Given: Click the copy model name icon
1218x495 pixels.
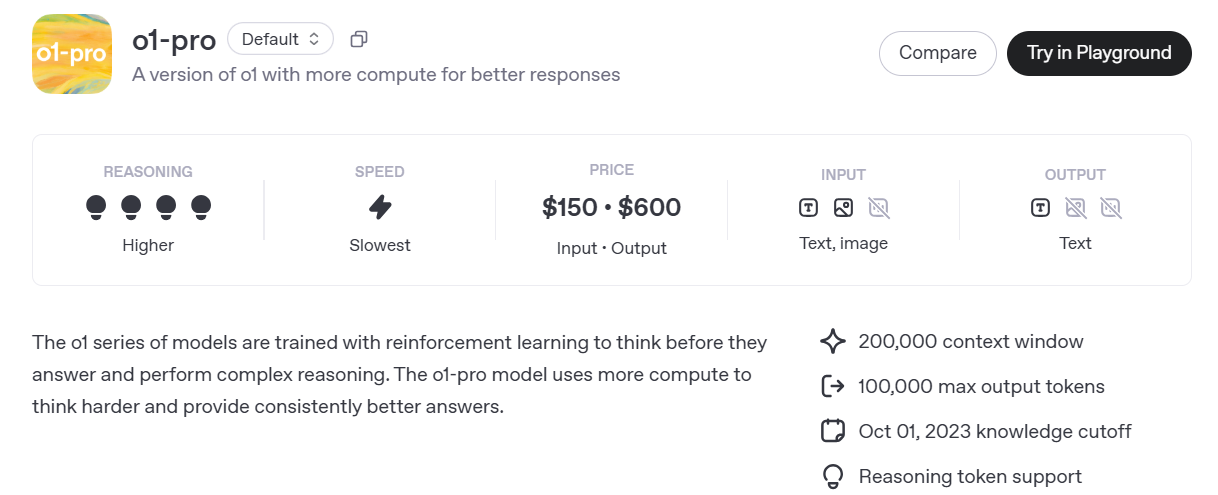Looking at the screenshot, I should pos(359,39).
